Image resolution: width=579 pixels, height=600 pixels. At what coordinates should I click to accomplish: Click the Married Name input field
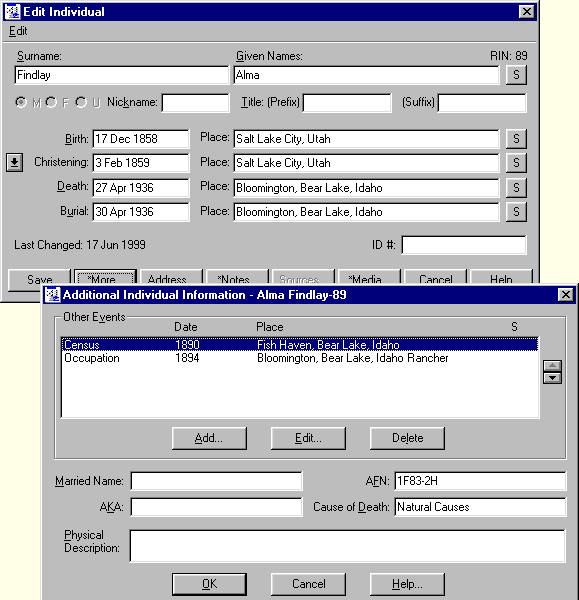[216, 481]
